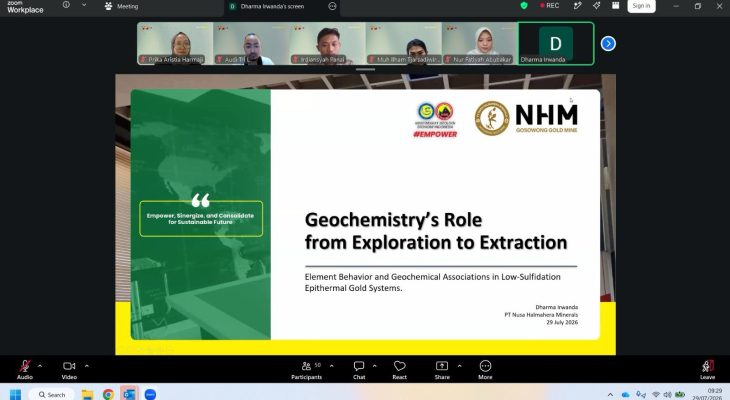730x400 pixels.
Task: Open the options ellipsis on the screen share tab
Action: point(332,6)
